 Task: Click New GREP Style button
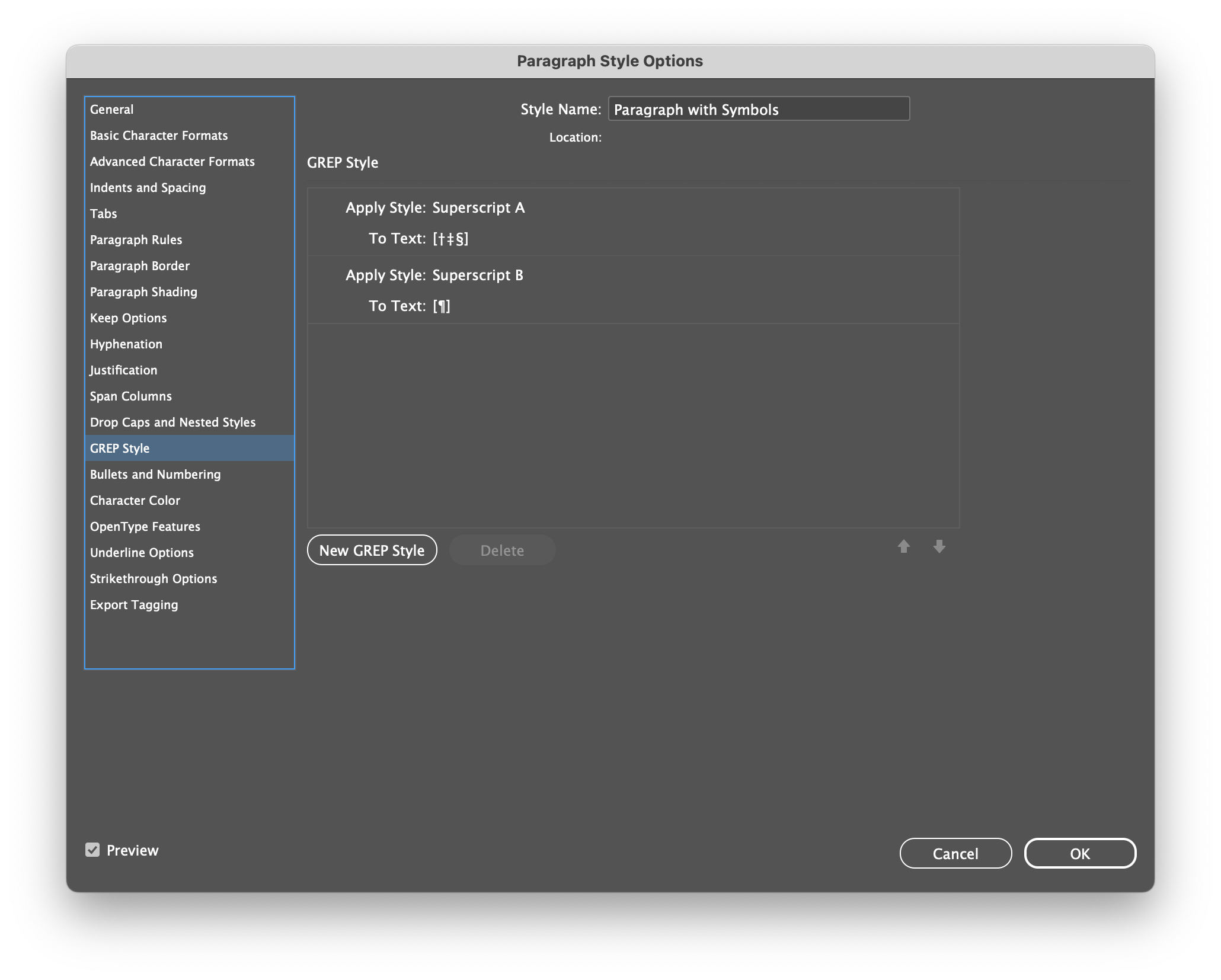coord(371,550)
